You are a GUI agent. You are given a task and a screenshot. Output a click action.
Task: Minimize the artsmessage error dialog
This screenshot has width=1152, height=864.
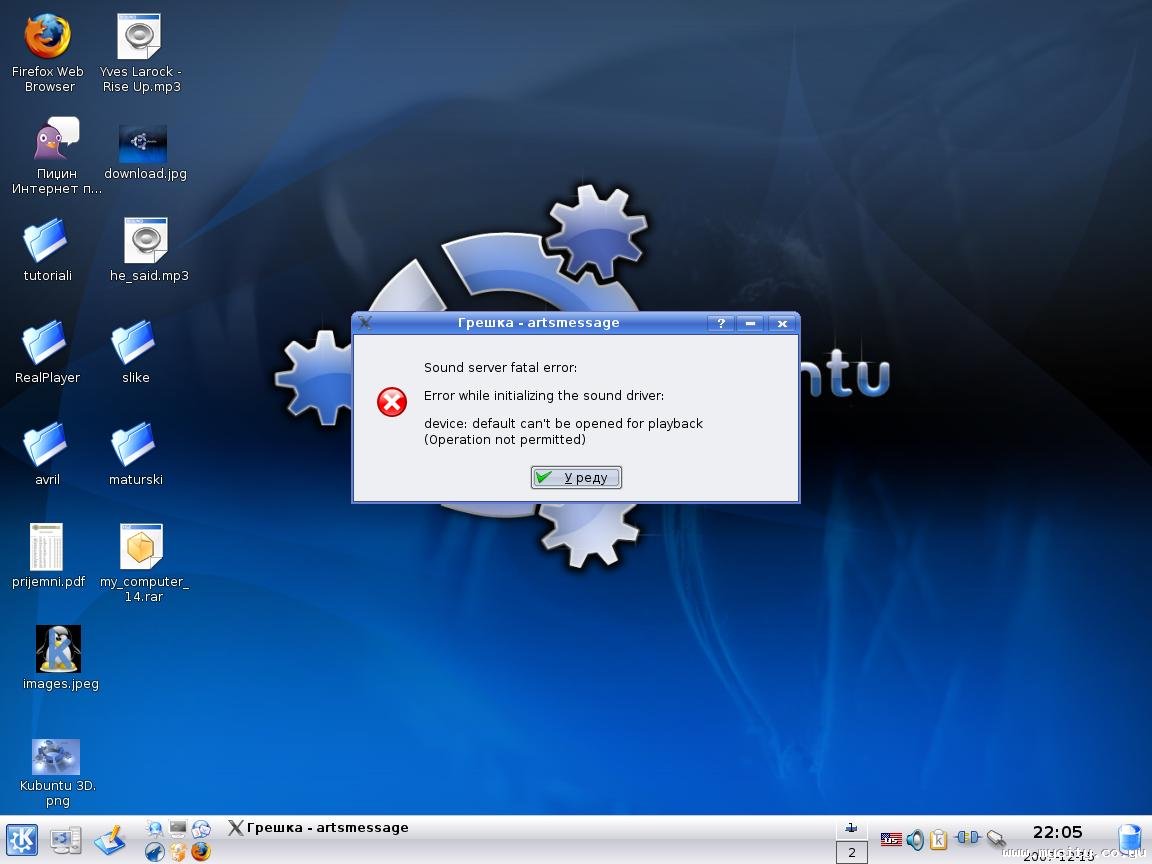750,323
